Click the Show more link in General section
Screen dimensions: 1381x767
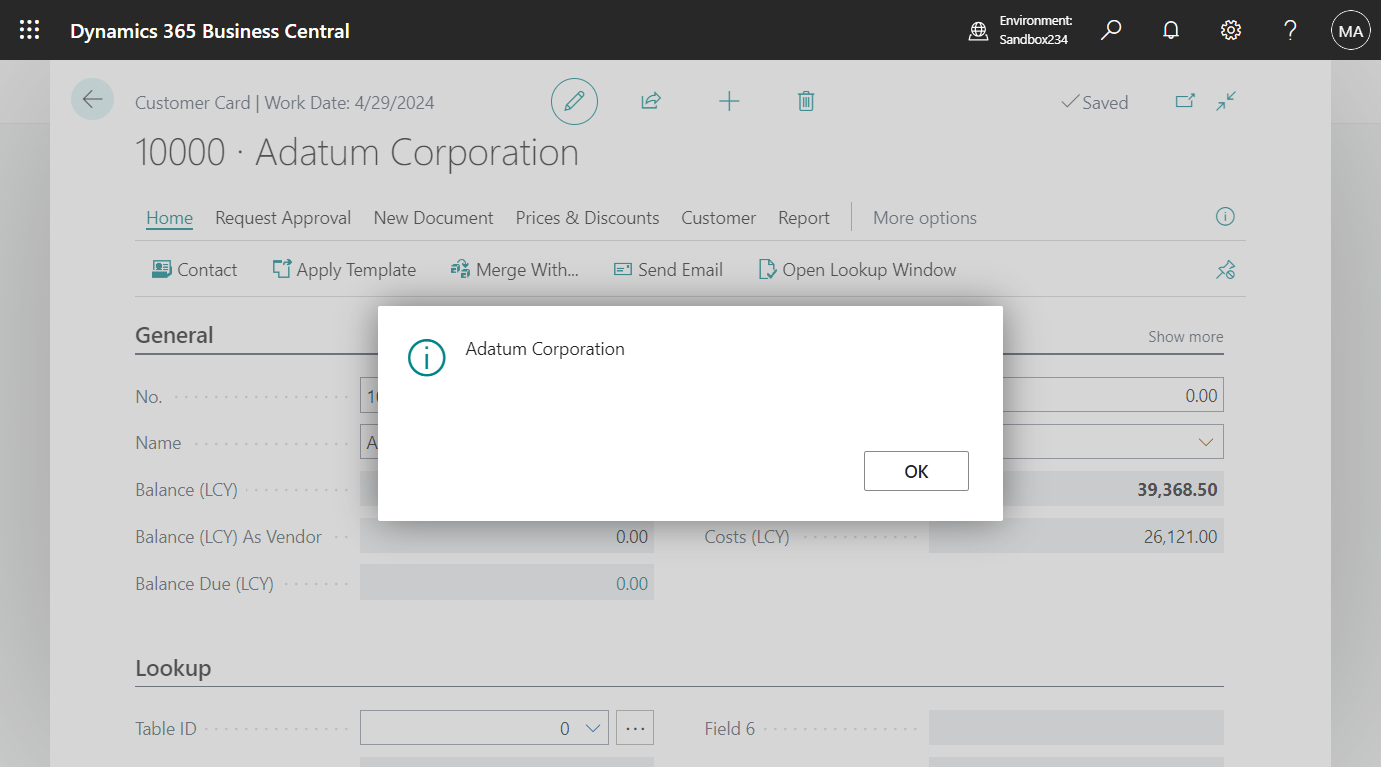1185,336
